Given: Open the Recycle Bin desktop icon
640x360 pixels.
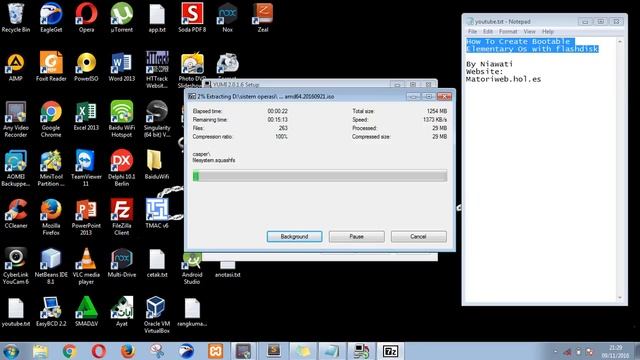Looking at the screenshot, I should pyautogui.click(x=16, y=18).
